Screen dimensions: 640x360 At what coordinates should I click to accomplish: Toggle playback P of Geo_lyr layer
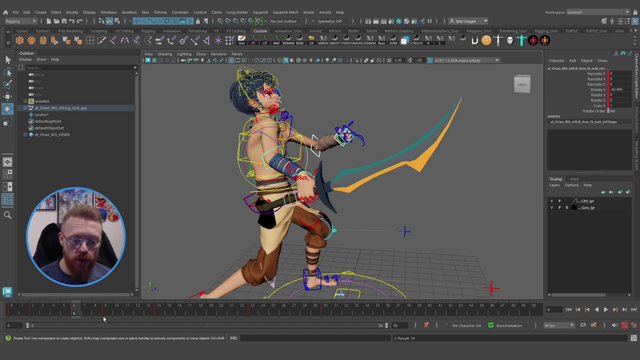(560, 208)
